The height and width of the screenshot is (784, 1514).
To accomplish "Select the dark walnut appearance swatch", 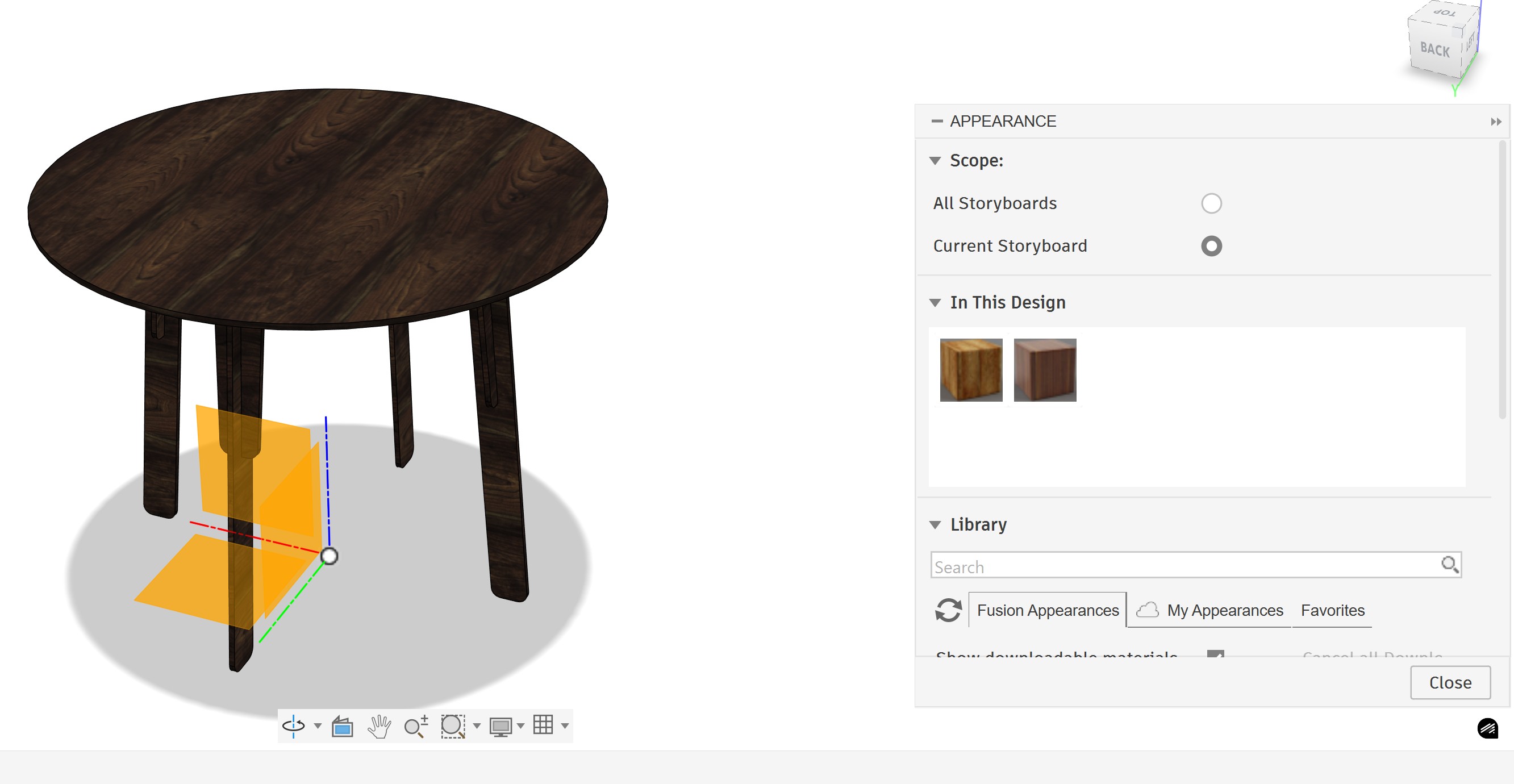I will point(1044,370).
